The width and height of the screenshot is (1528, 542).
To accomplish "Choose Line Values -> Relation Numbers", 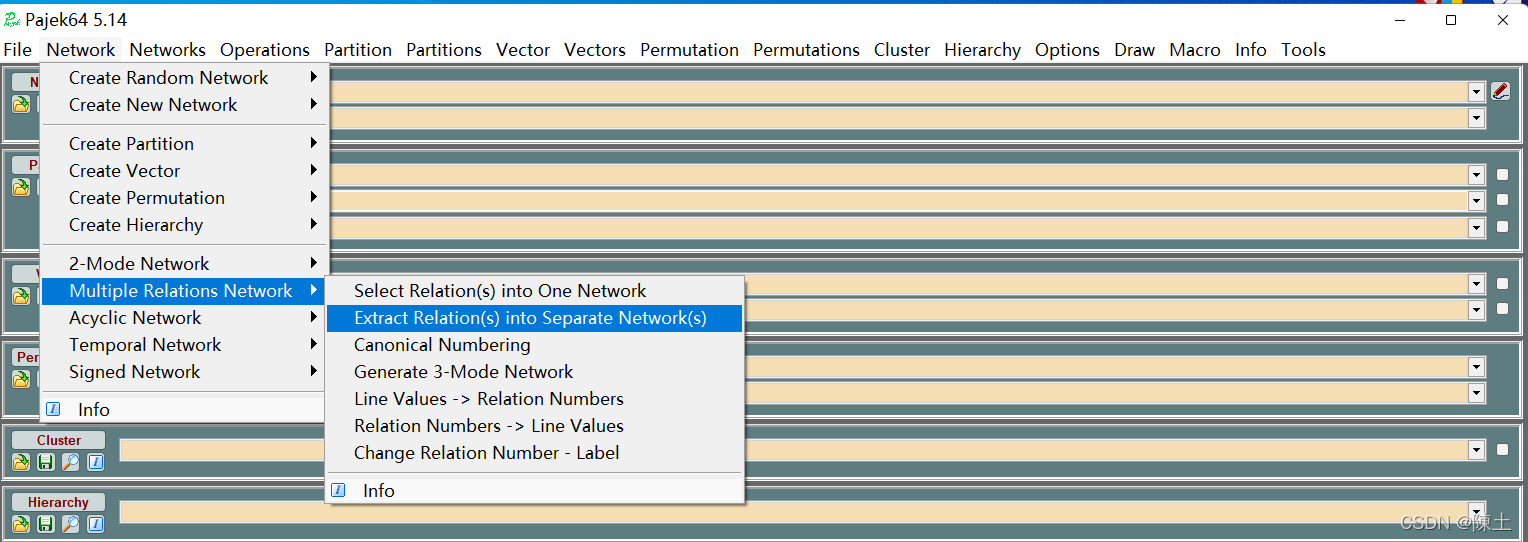I will [535, 399].
